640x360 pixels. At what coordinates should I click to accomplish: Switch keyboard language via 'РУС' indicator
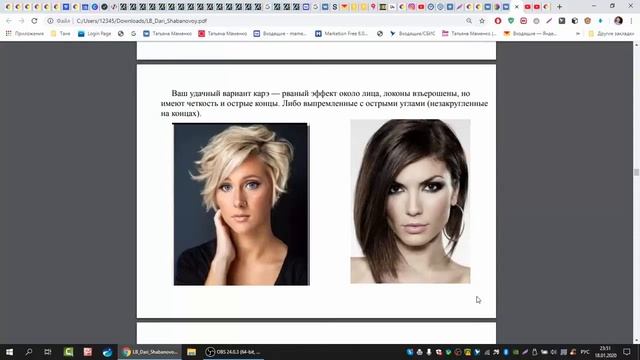coord(585,352)
